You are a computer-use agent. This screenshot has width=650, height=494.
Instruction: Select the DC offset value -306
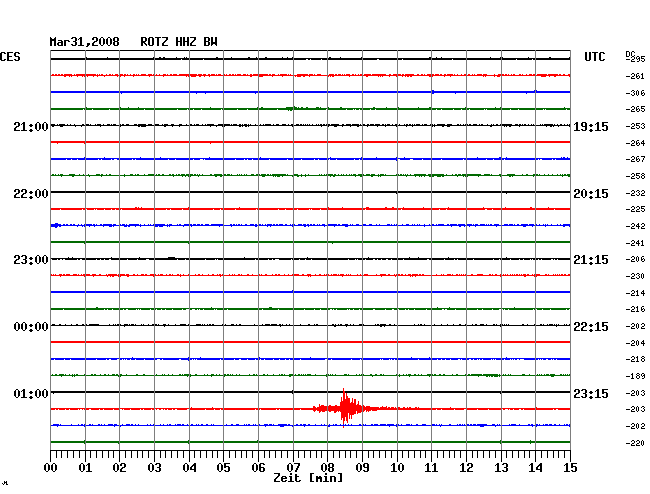point(635,93)
